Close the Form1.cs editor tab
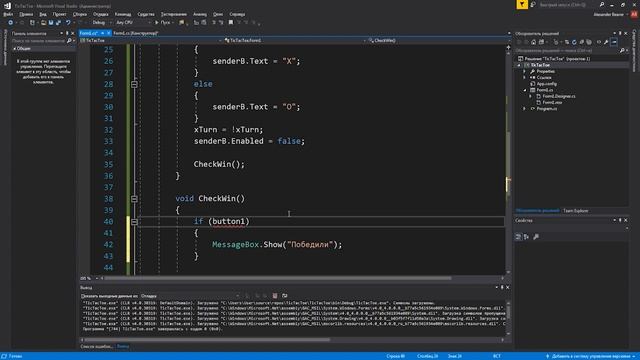 click(109, 33)
